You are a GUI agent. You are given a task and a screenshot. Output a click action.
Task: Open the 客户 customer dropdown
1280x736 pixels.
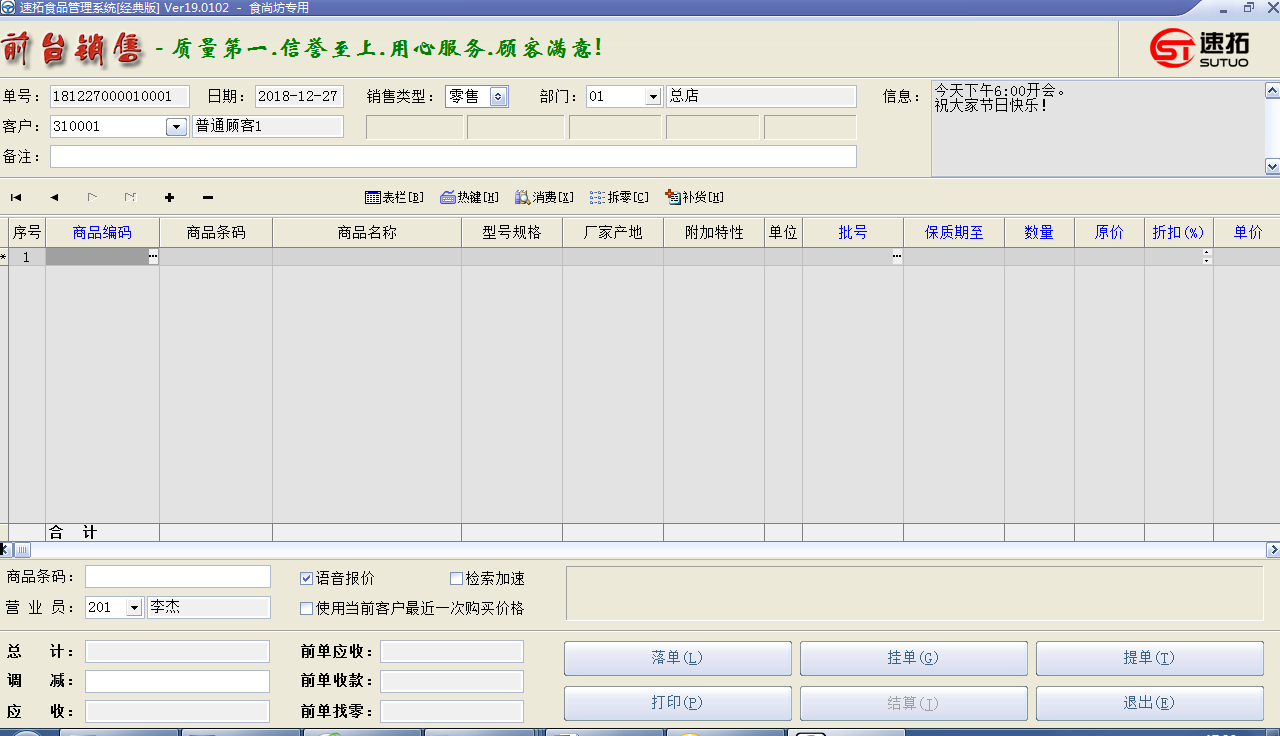click(177, 126)
